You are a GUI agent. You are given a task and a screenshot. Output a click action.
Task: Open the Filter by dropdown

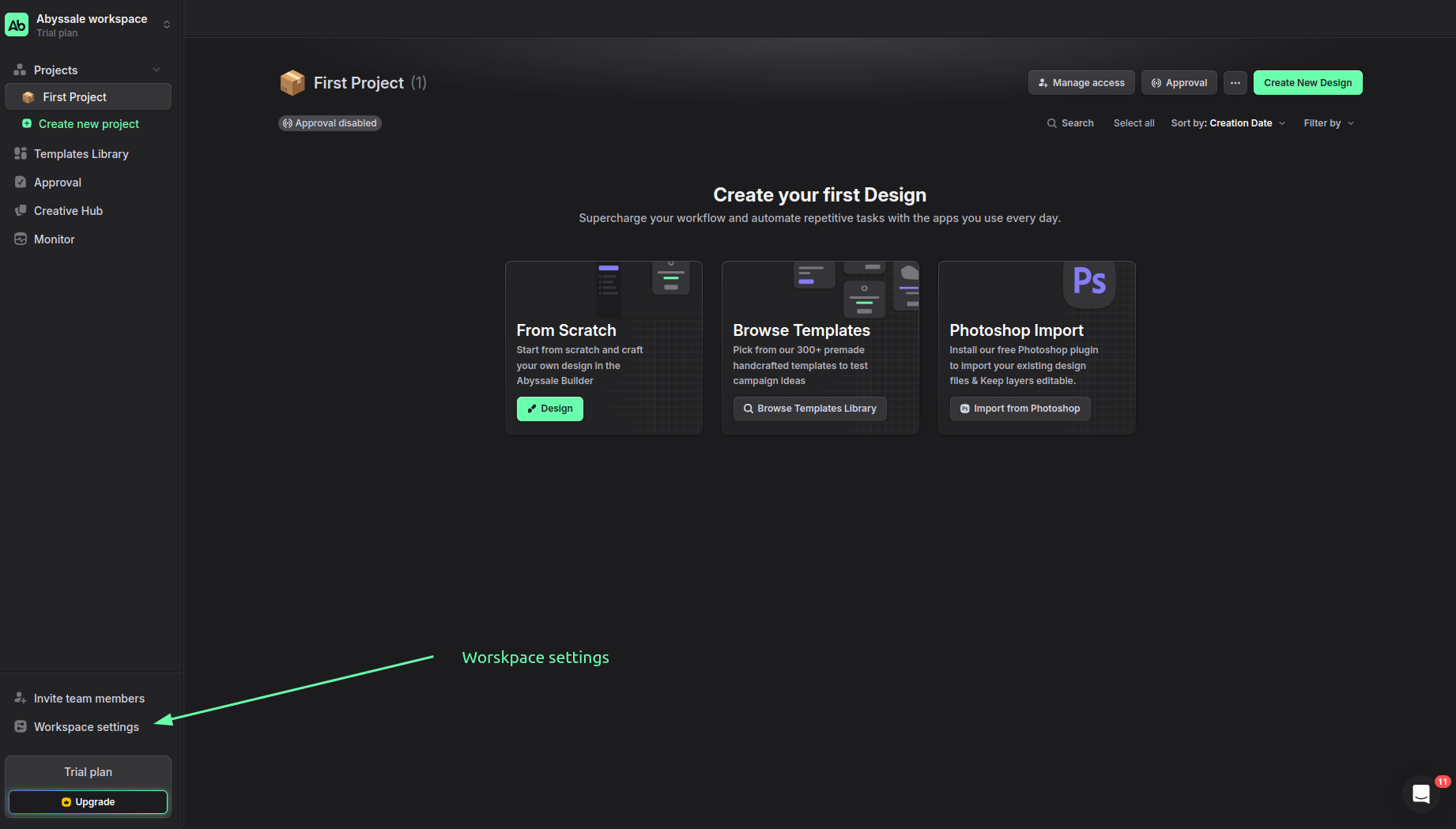coord(1329,123)
